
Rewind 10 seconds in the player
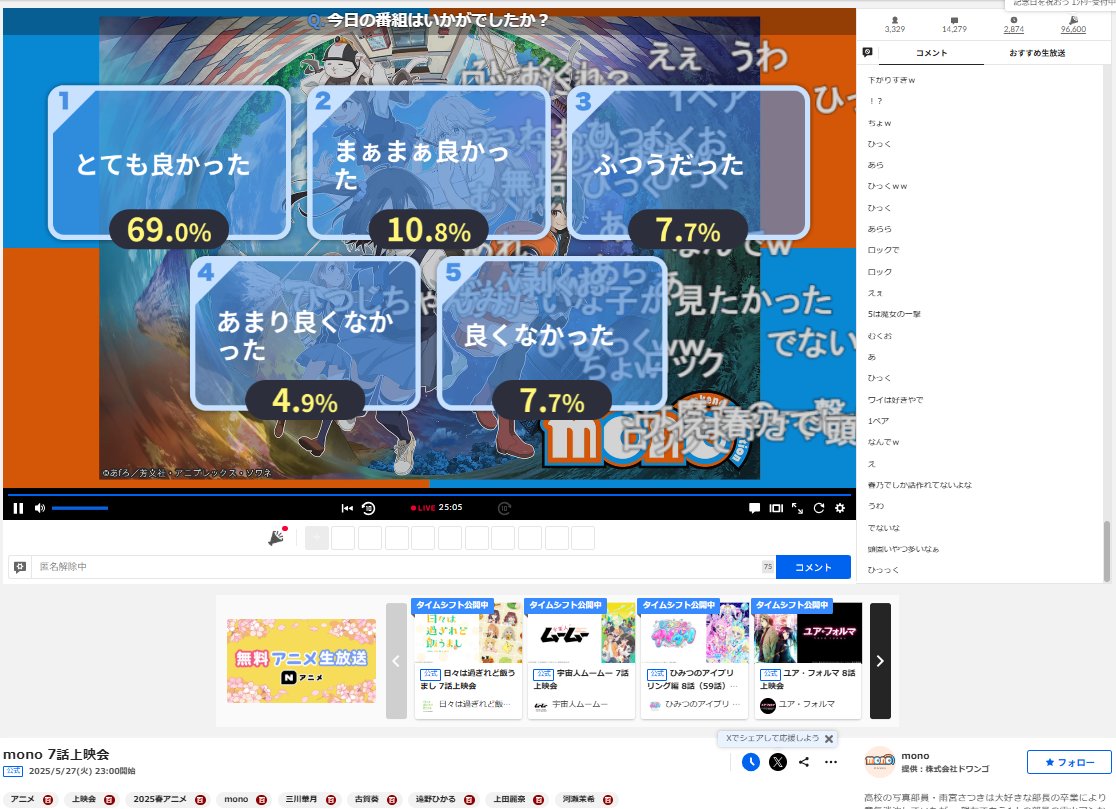(x=369, y=508)
